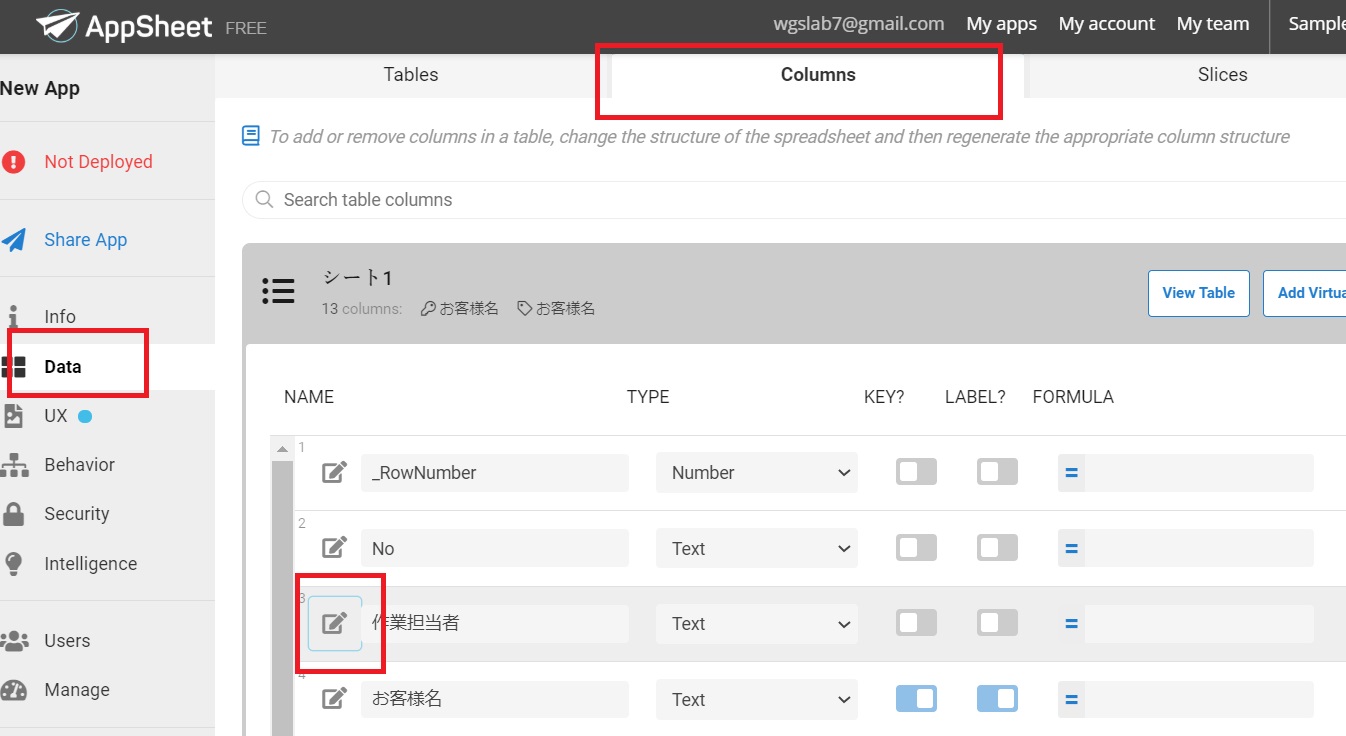Click the Add Virtual Column button
The height and width of the screenshot is (736, 1346).
point(1305,293)
